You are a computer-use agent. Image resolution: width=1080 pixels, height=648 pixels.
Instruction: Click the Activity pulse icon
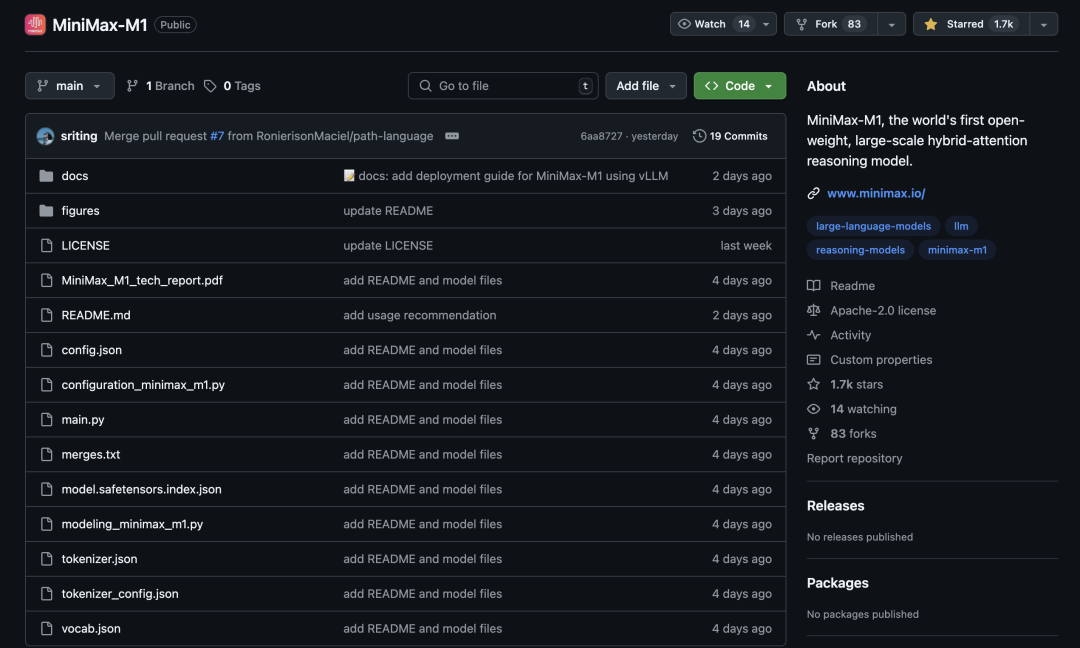pyautogui.click(x=814, y=336)
